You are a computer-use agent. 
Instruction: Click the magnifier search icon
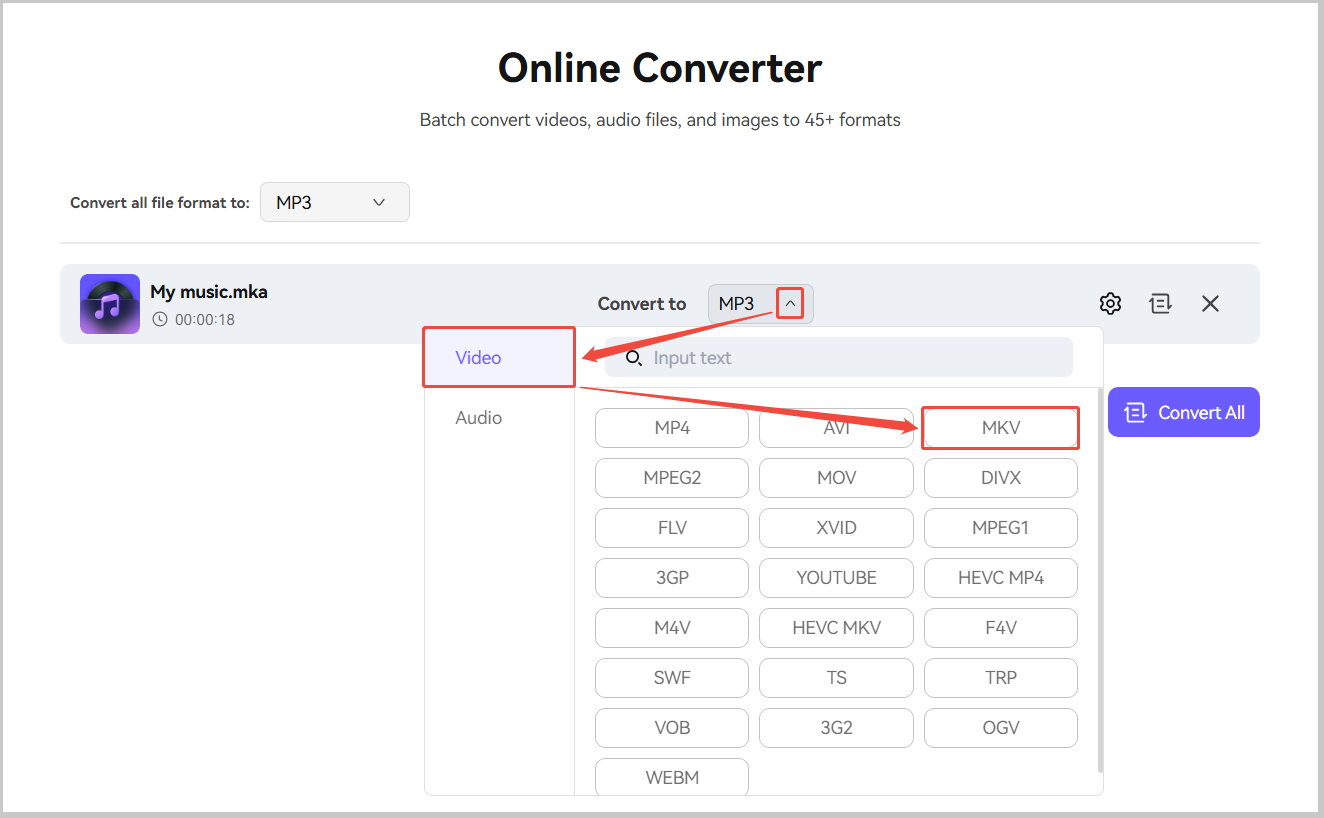click(633, 357)
